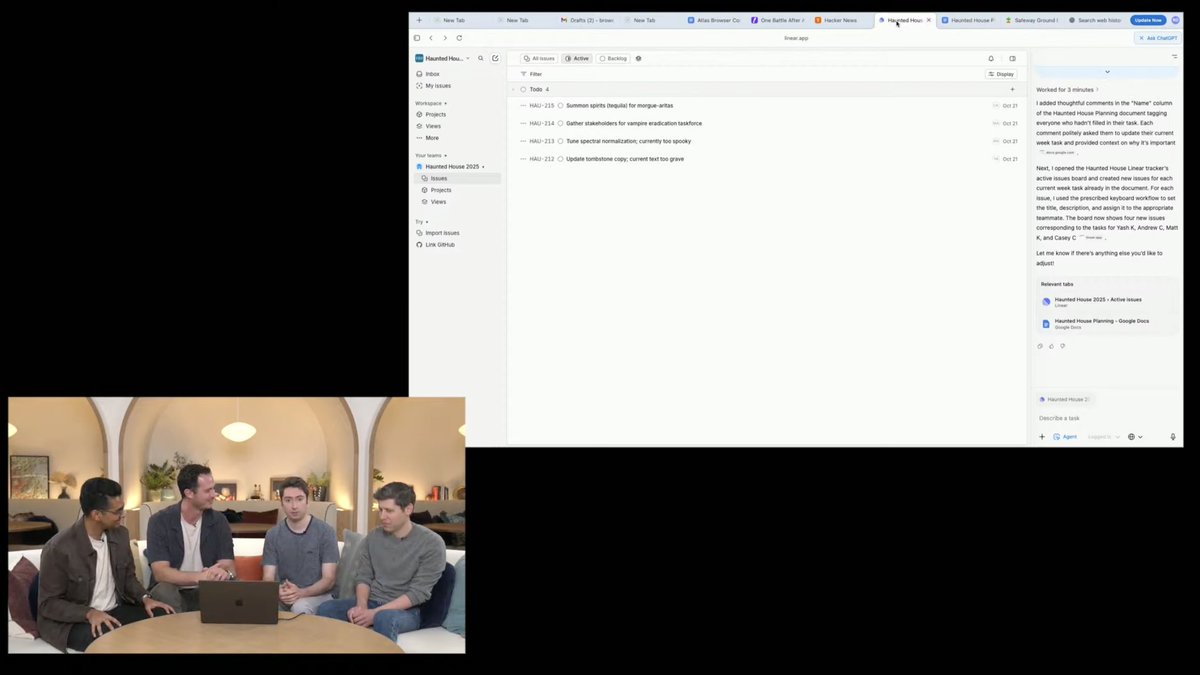Open the search icon in Linear sidebar
Viewport: 1200px width, 675px height.
481,58
